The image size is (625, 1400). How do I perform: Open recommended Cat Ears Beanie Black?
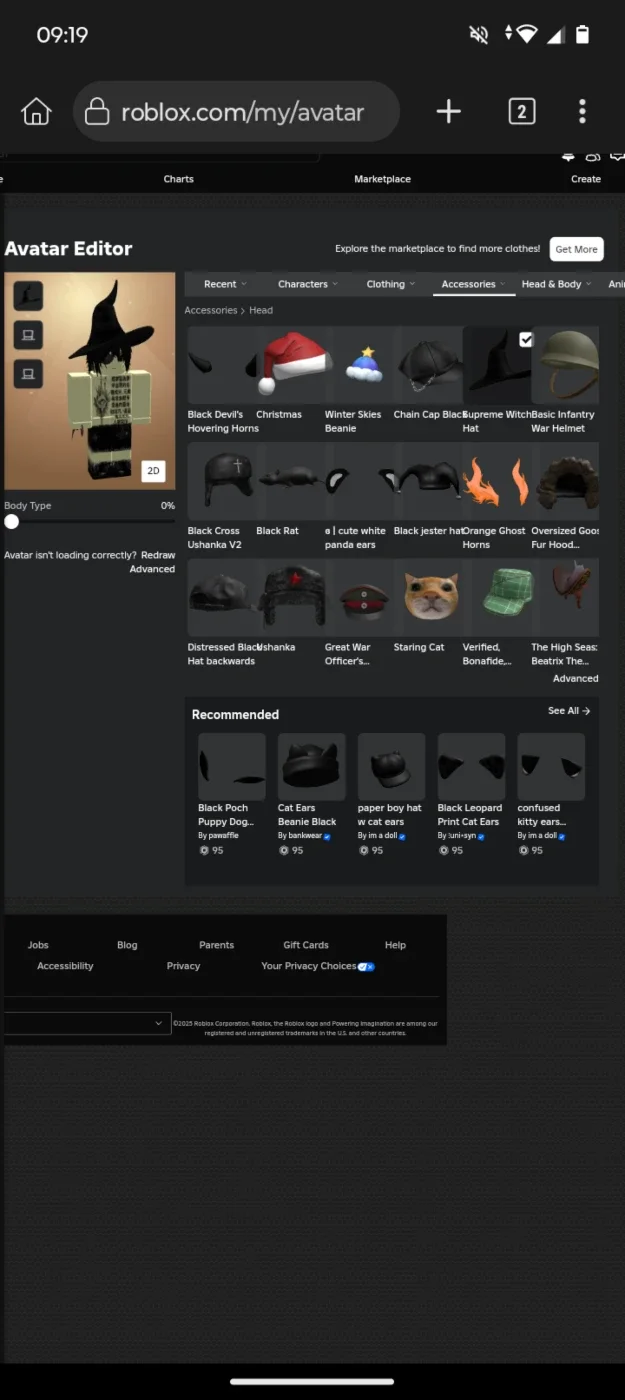tap(311, 767)
